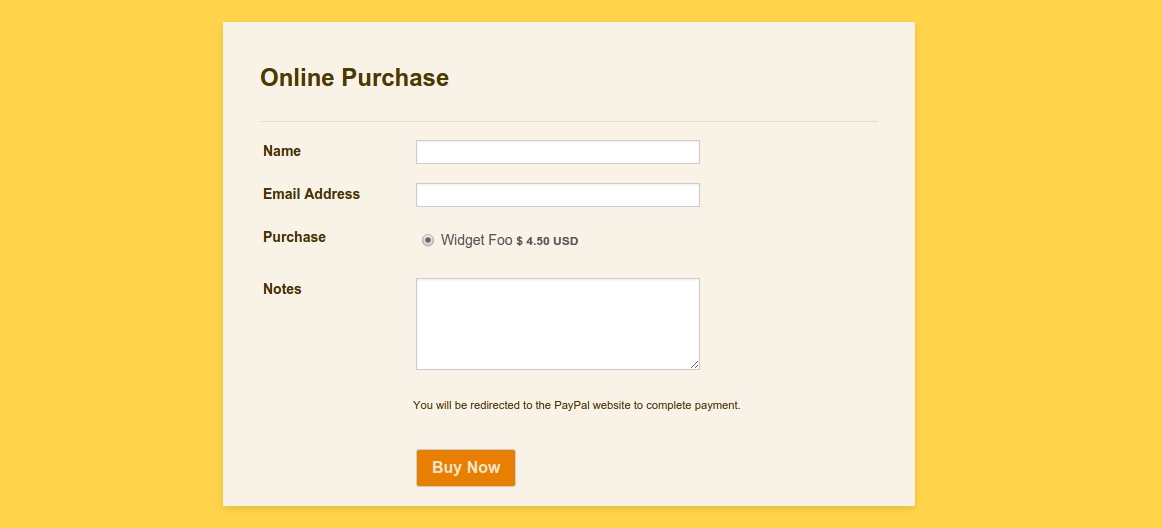The width and height of the screenshot is (1162, 528).
Task: Click the divider line below the heading
Action: point(568,121)
